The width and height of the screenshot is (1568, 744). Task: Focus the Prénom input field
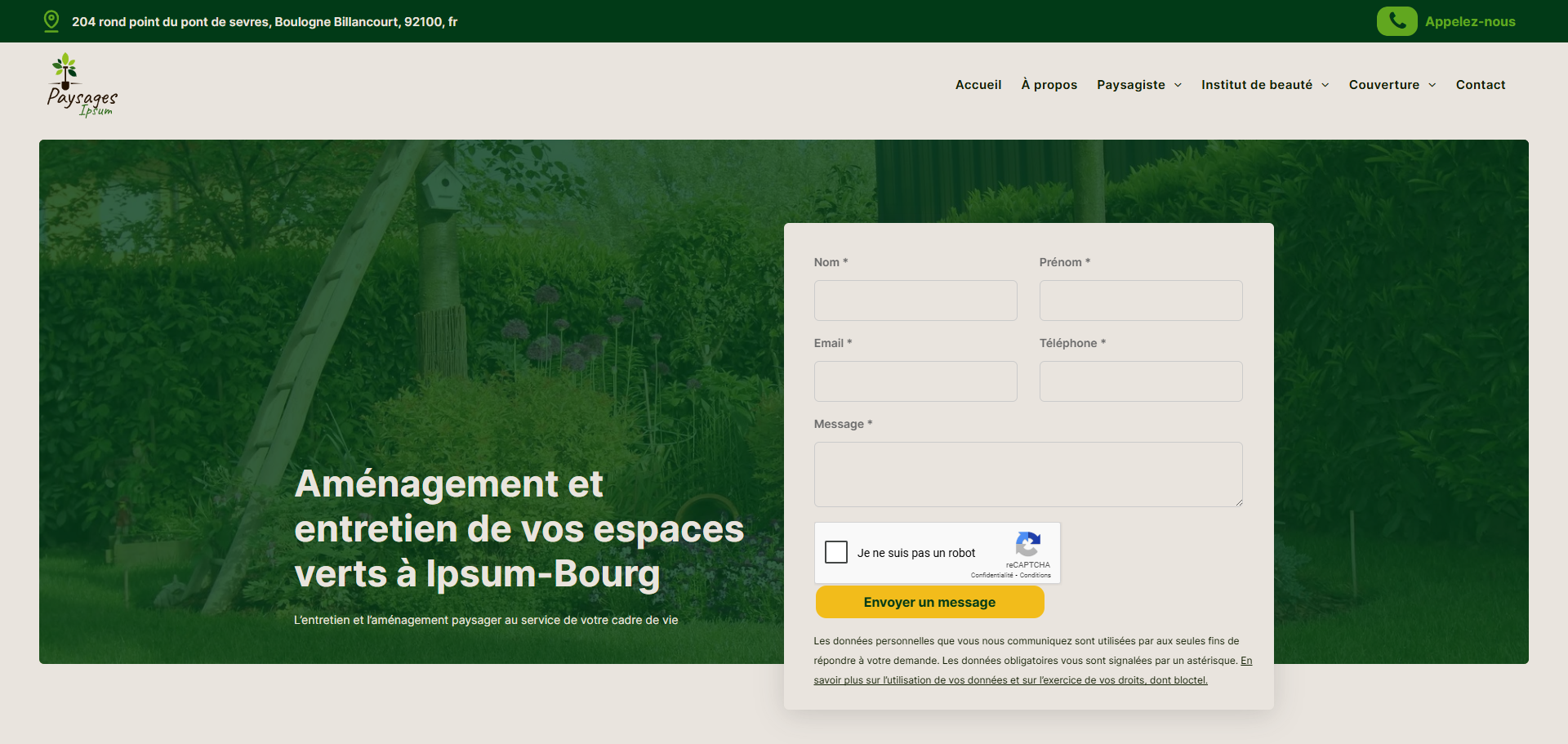[x=1140, y=301]
